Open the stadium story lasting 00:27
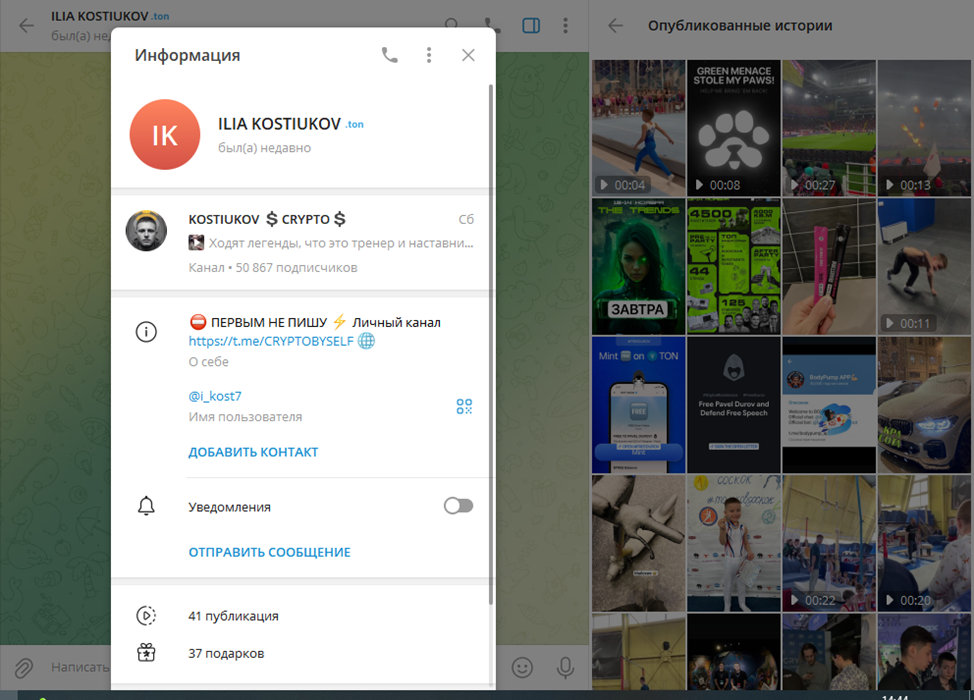This screenshot has width=974, height=700. pyautogui.click(x=829, y=128)
